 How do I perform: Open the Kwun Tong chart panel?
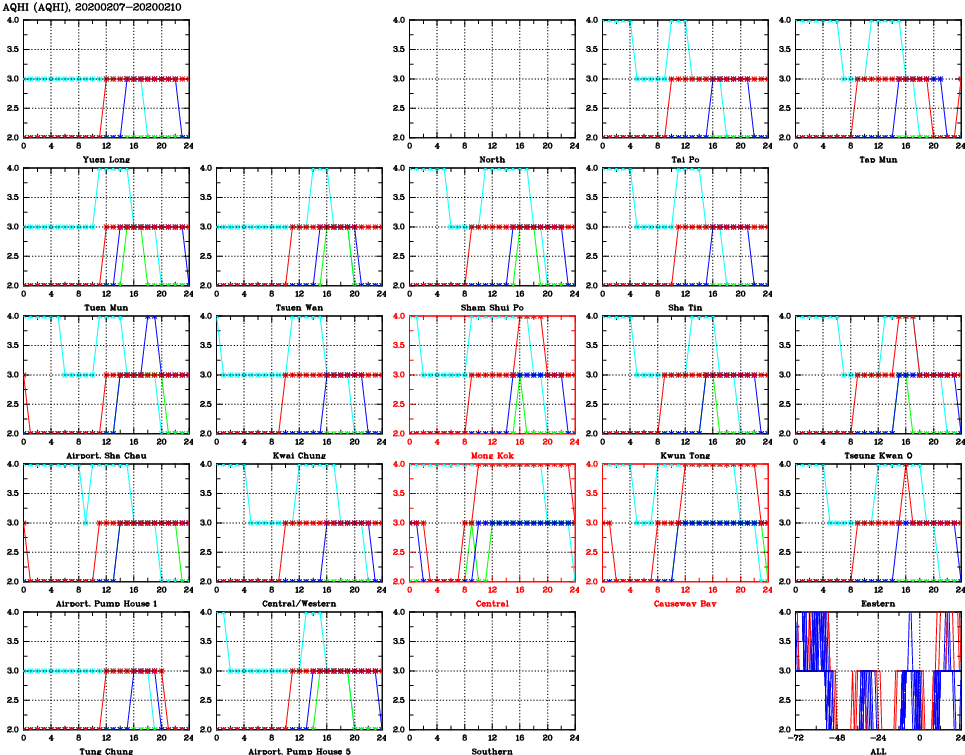[x=685, y=374]
